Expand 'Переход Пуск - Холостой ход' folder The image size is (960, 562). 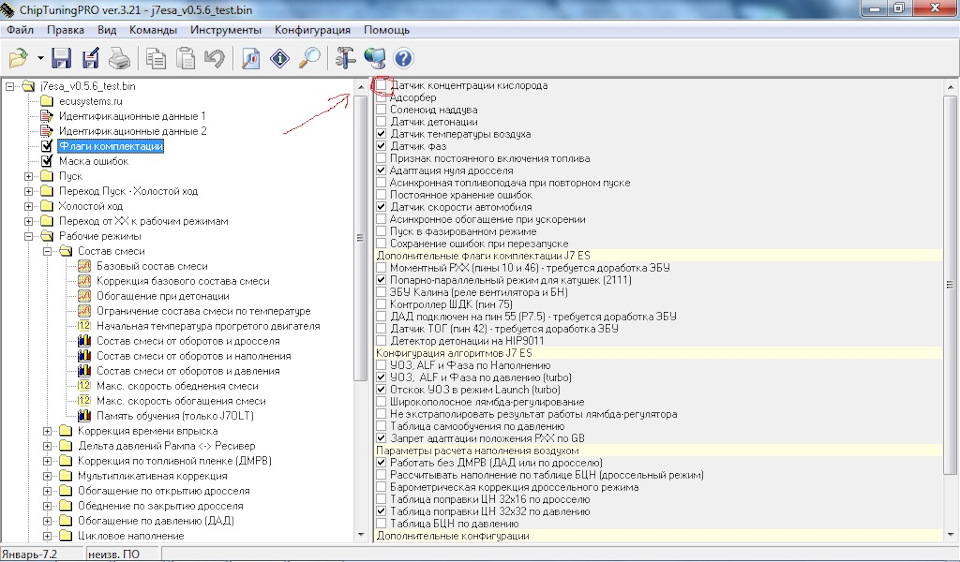pos(28,191)
